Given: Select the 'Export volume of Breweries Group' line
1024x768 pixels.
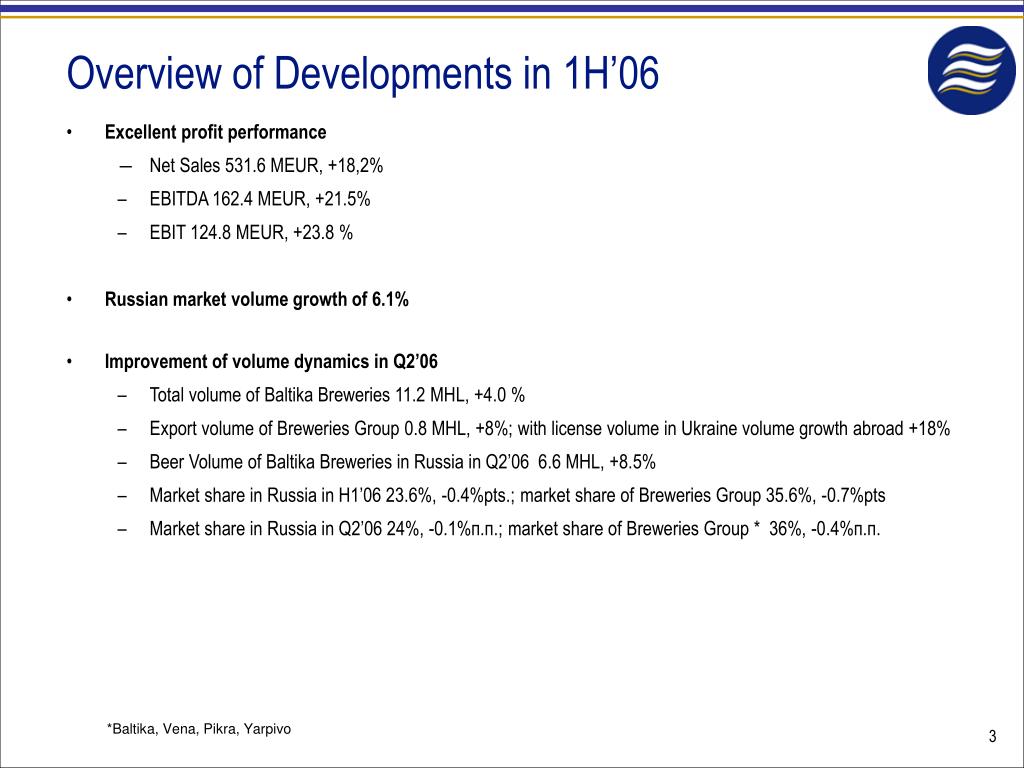Looking at the screenshot, I should pos(550,429).
